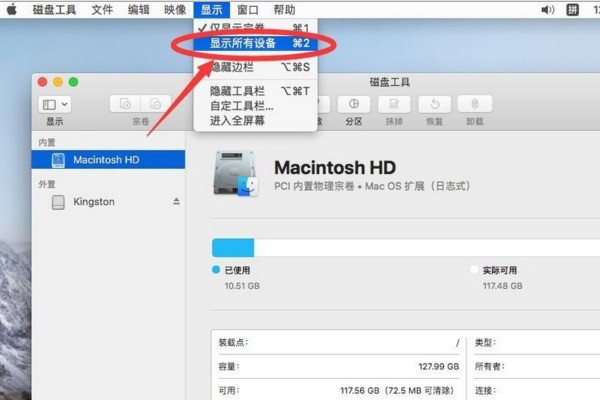Viewport: 600px width, 400px height.
Task: Click the add volume toolbar icon
Action: click(x=125, y=104)
